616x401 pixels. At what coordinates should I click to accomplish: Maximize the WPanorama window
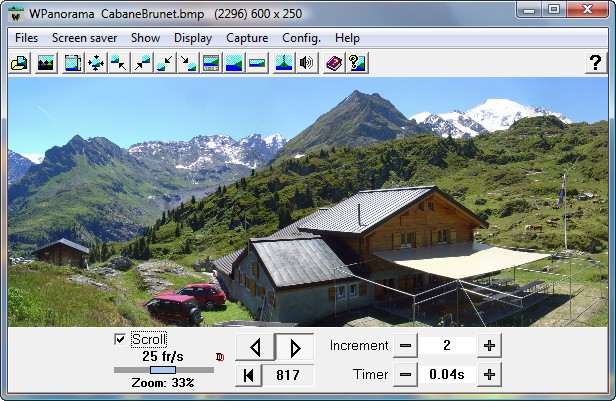pyautogui.click(x=554, y=9)
